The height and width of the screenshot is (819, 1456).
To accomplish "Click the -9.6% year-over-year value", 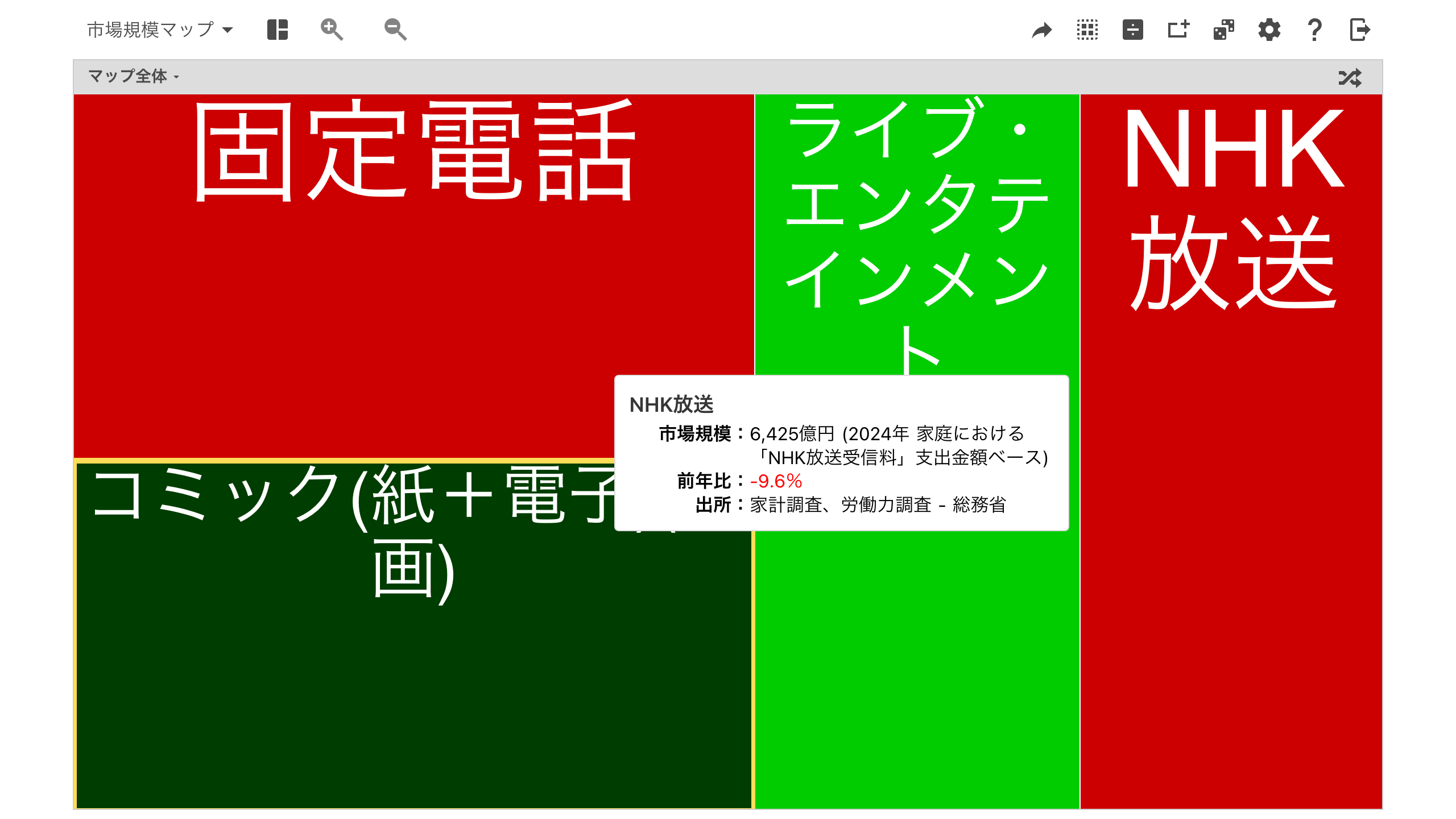I will [776, 481].
